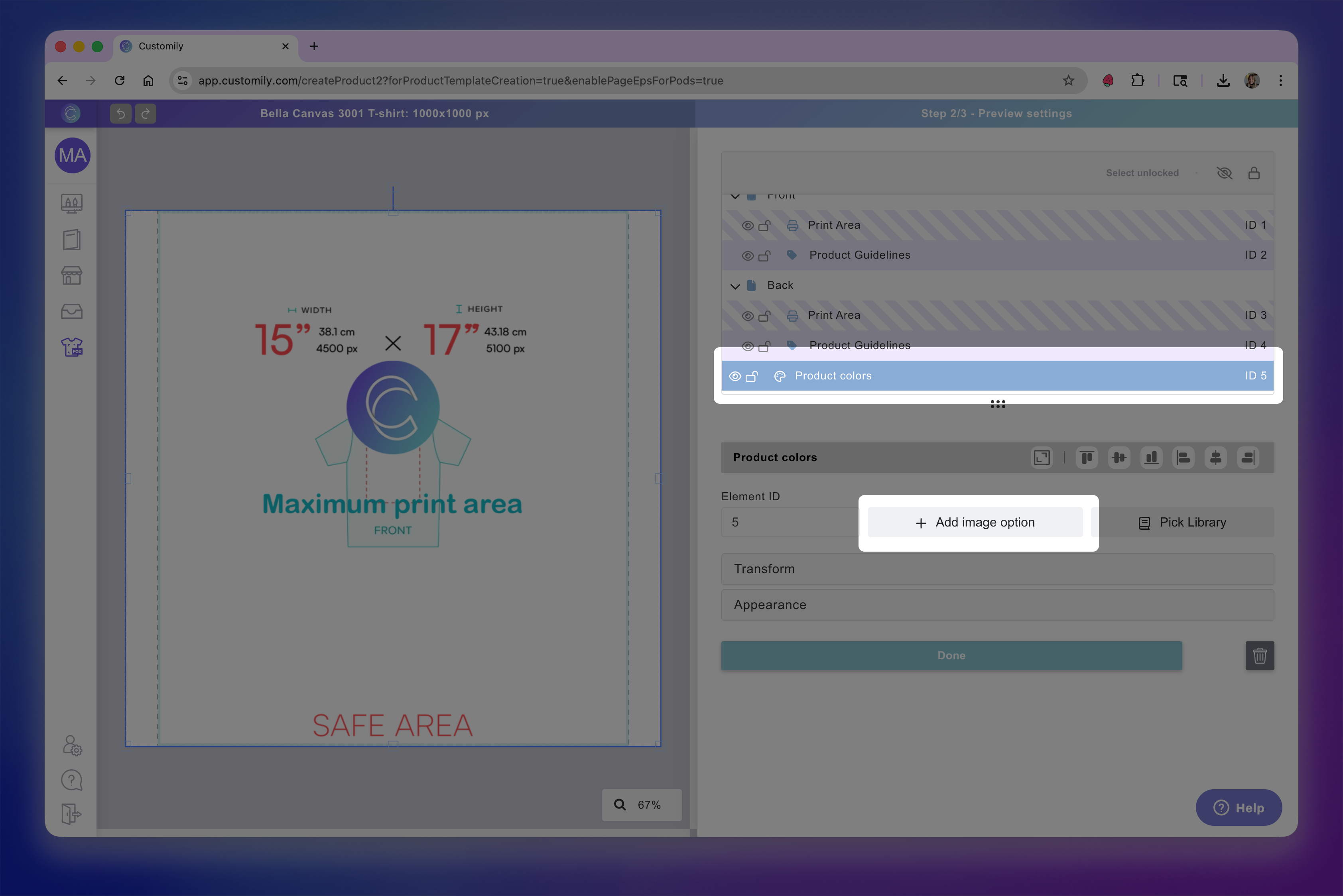Image resolution: width=1343 pixels, height=896 pixels.
Task: Click the Add image option button
Action: [975, 522]
